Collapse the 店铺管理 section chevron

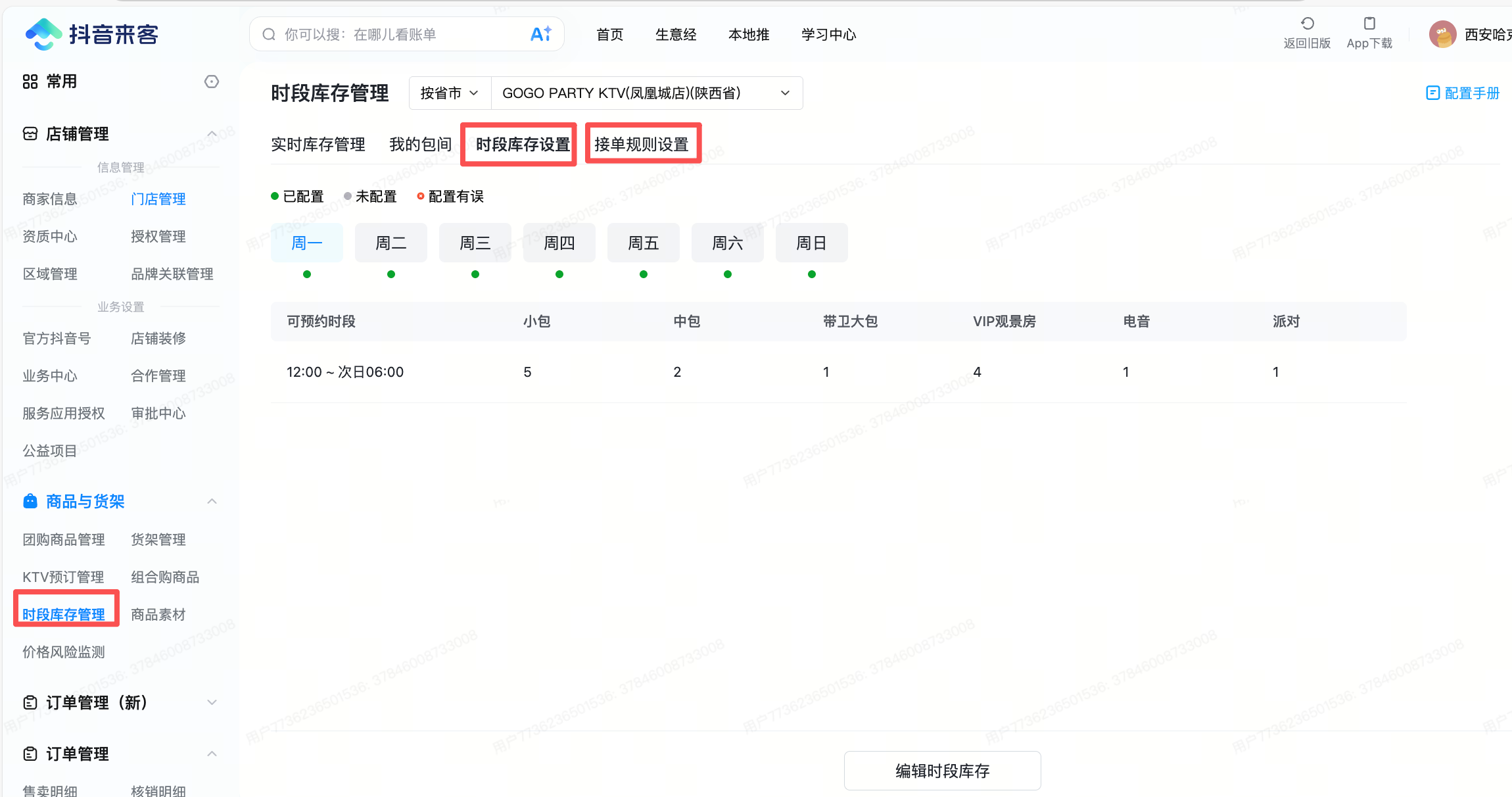211,133
